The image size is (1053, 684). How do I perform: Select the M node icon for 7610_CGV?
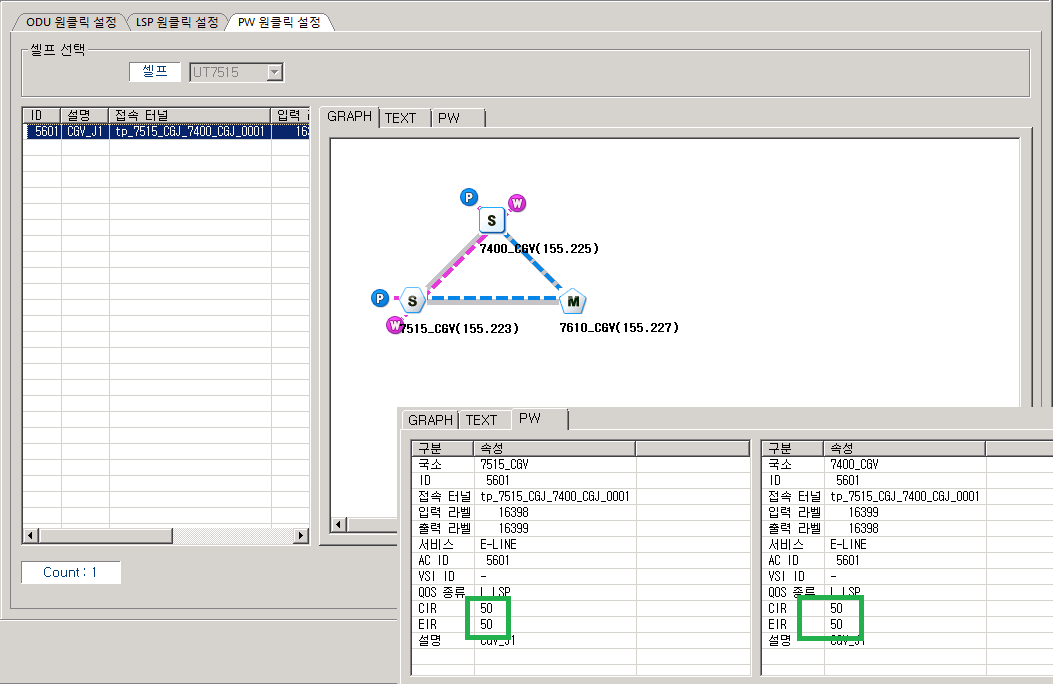573,302
